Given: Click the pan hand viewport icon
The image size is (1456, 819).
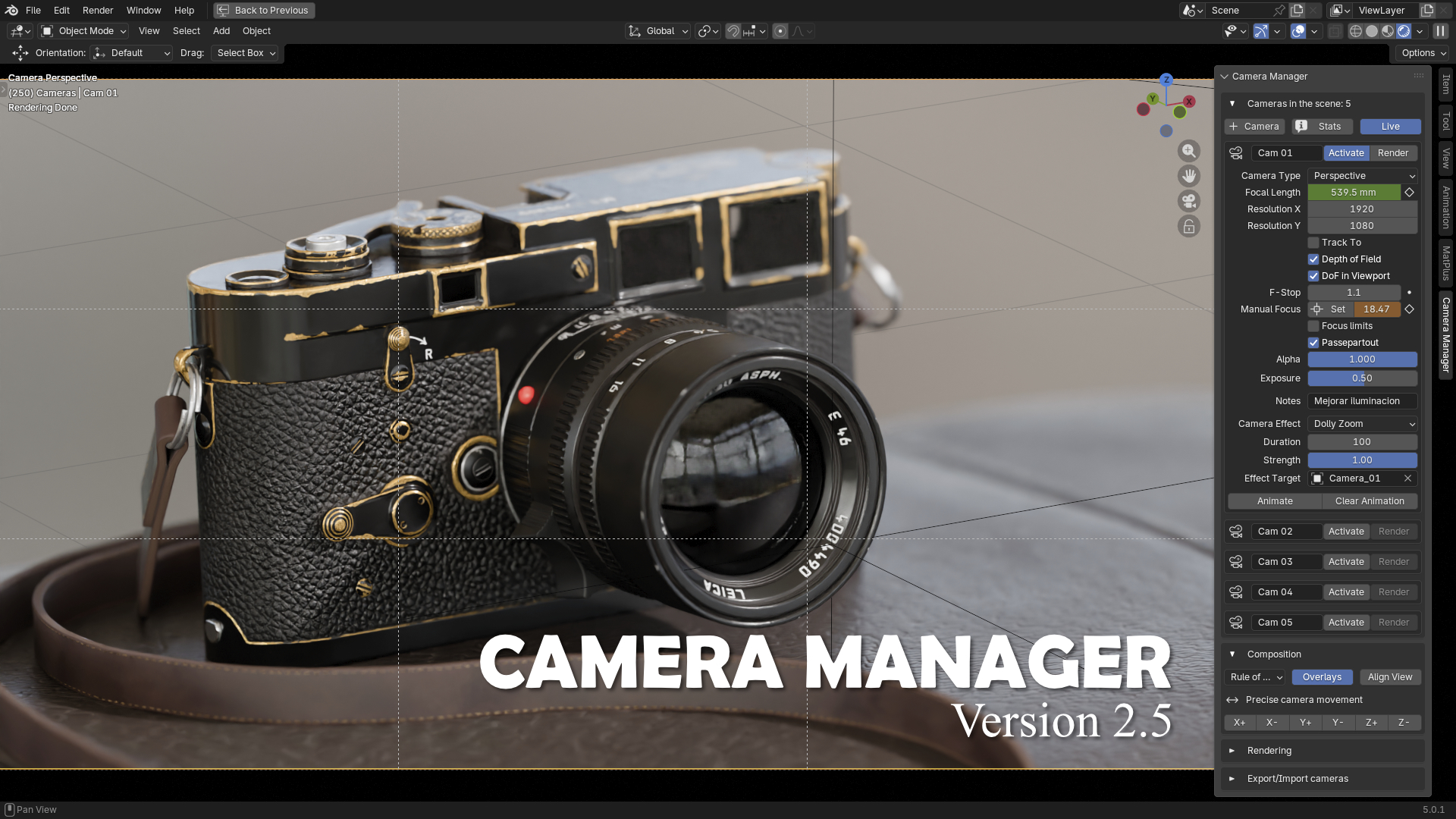Looking at the screenshot, I should click(1188, 176).
